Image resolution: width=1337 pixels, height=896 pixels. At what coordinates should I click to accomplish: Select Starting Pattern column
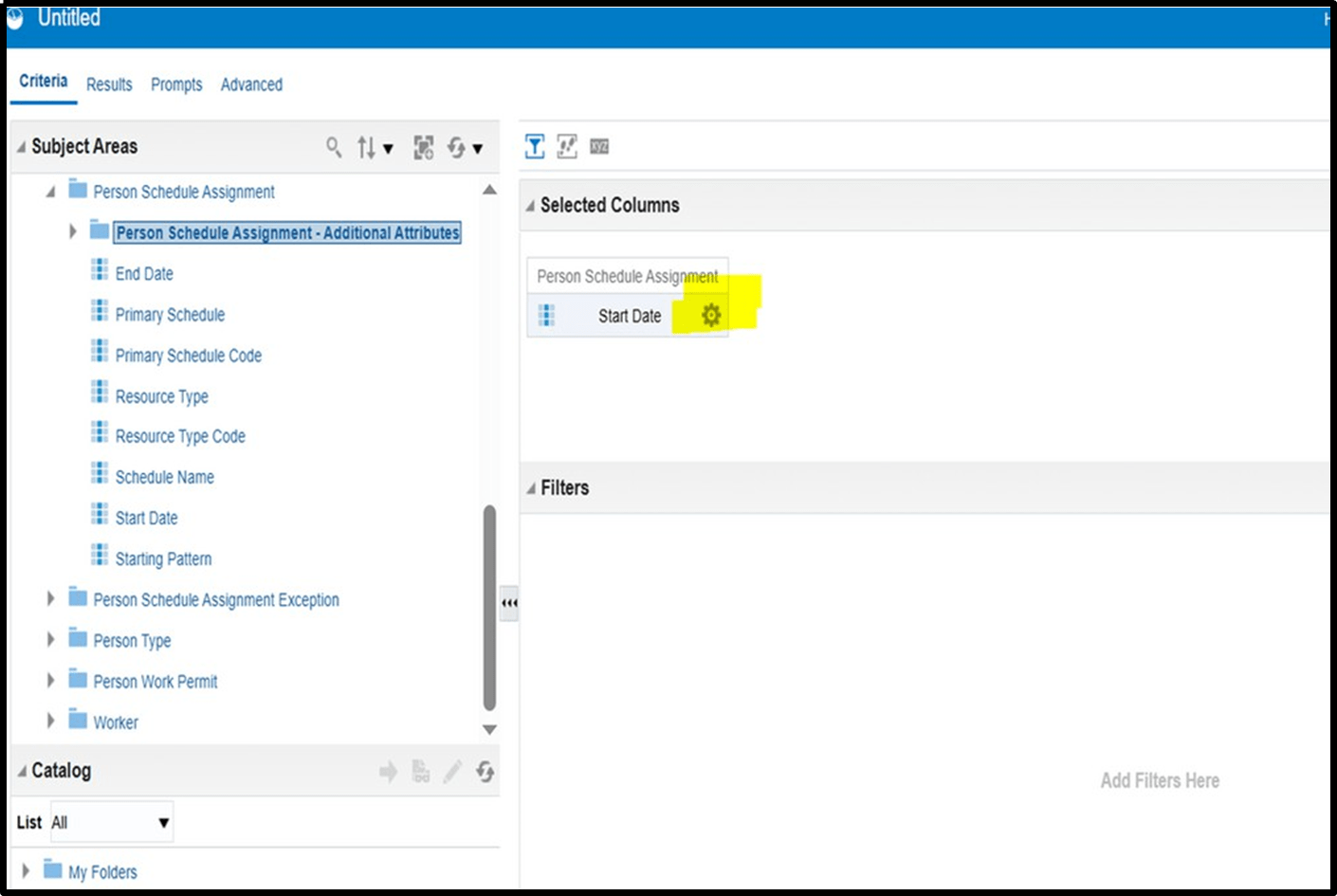[x=163, y=559]
